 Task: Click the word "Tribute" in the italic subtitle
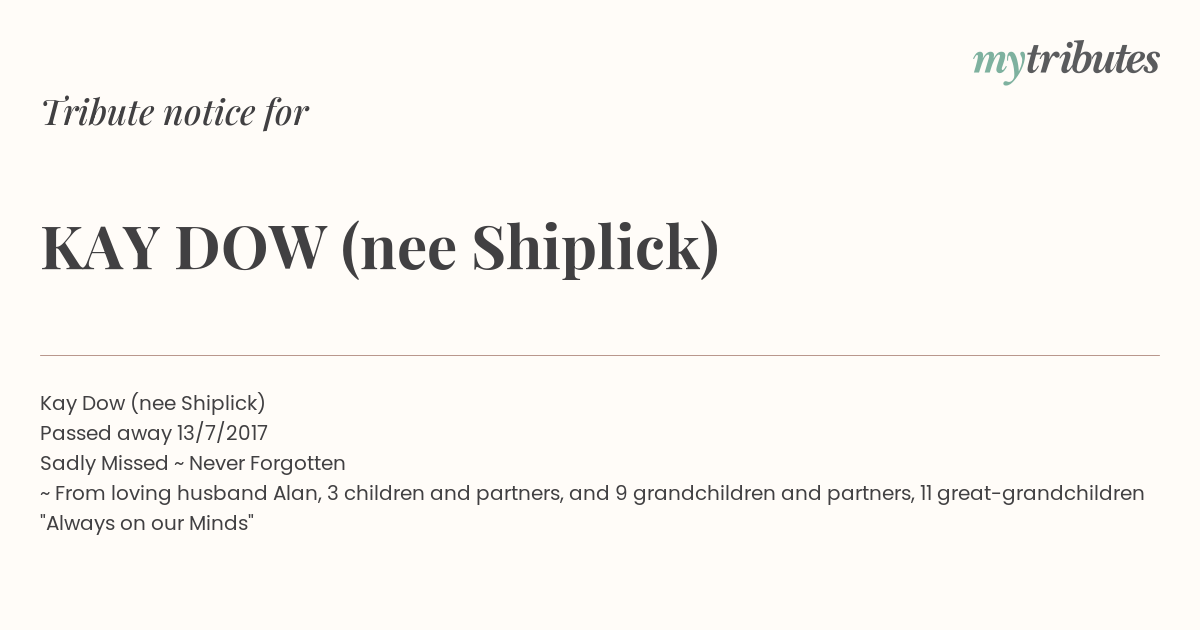[96, 113]
